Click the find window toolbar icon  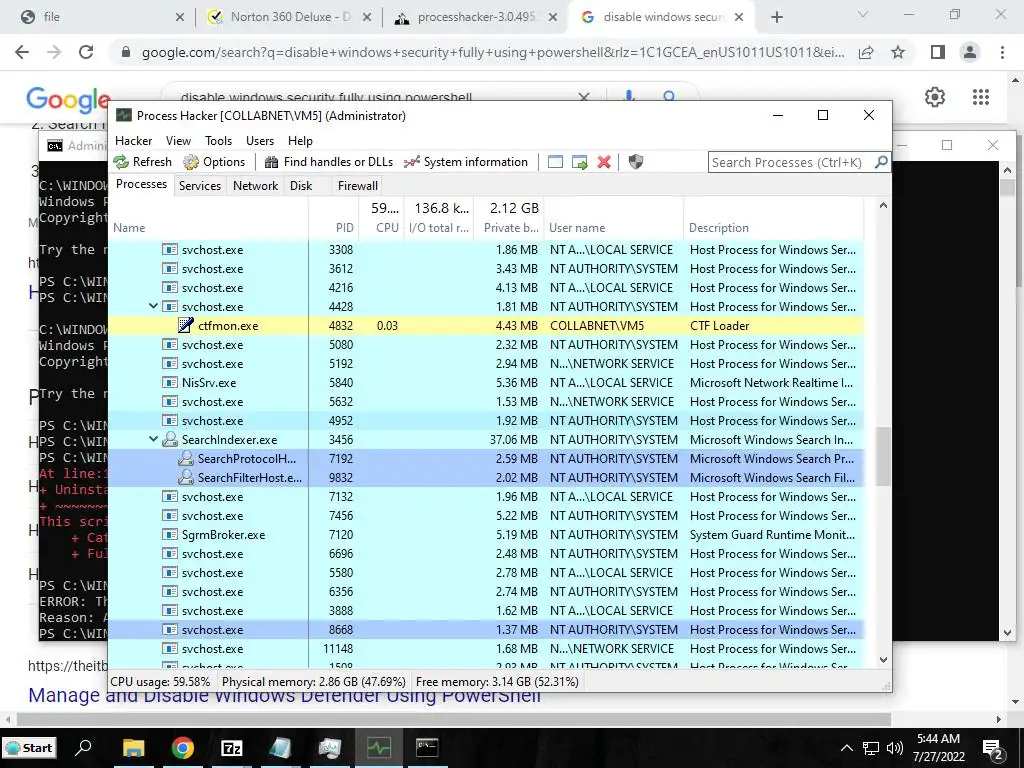555,162
